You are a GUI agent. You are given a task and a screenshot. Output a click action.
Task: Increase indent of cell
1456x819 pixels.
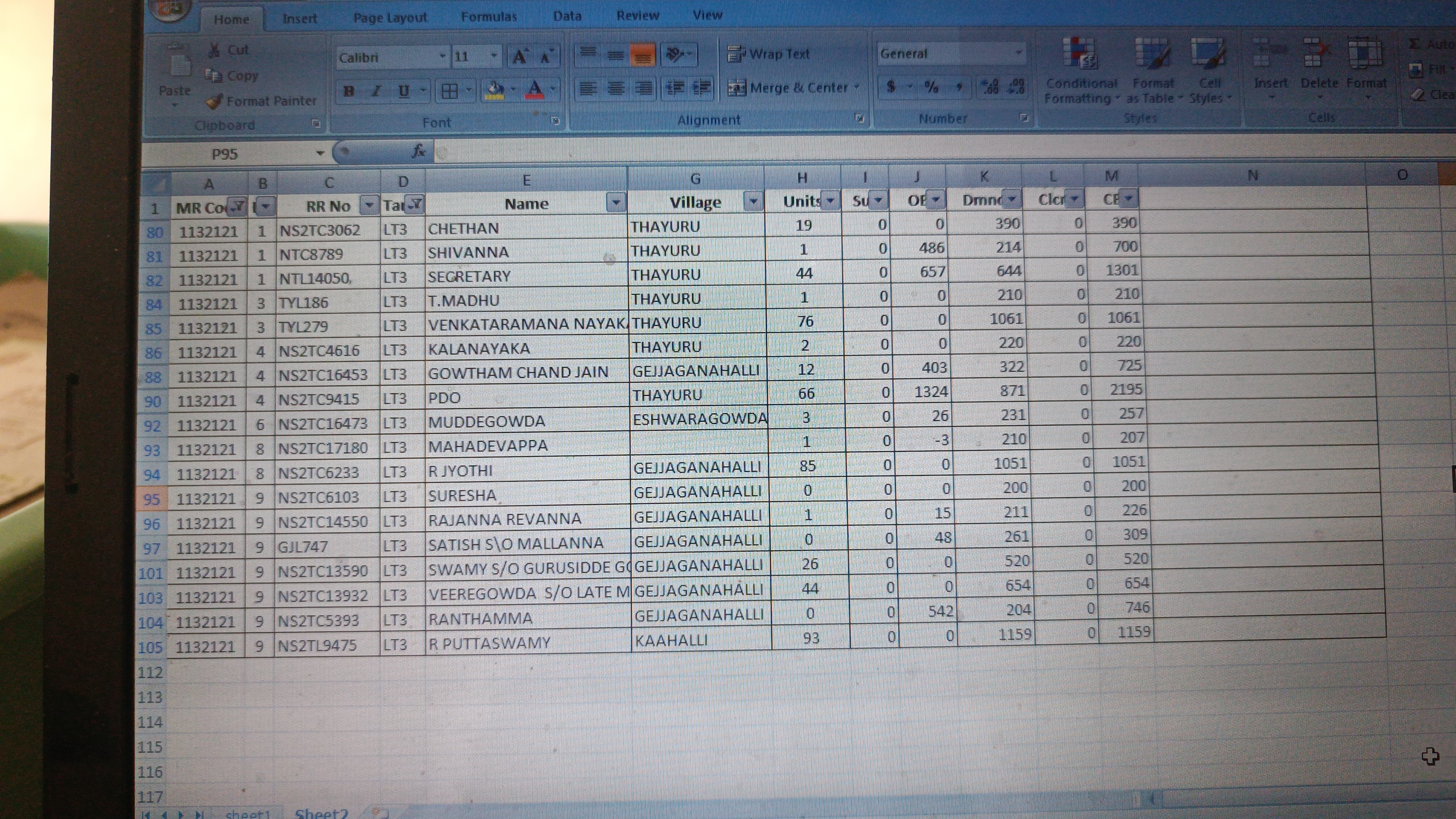701,88
